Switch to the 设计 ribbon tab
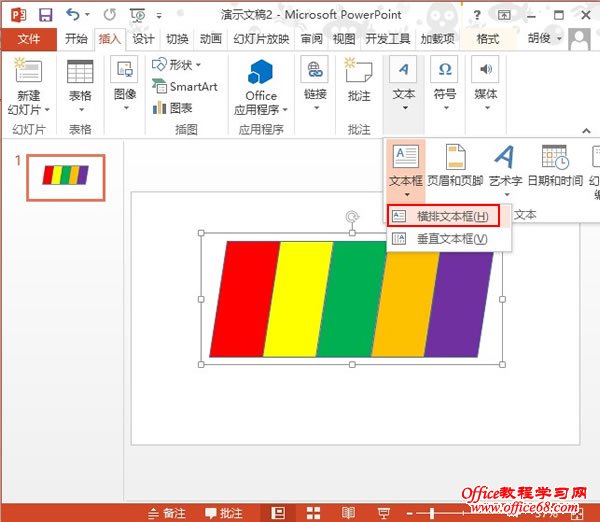The image size is (600, 522). click(x=144, y=39)
